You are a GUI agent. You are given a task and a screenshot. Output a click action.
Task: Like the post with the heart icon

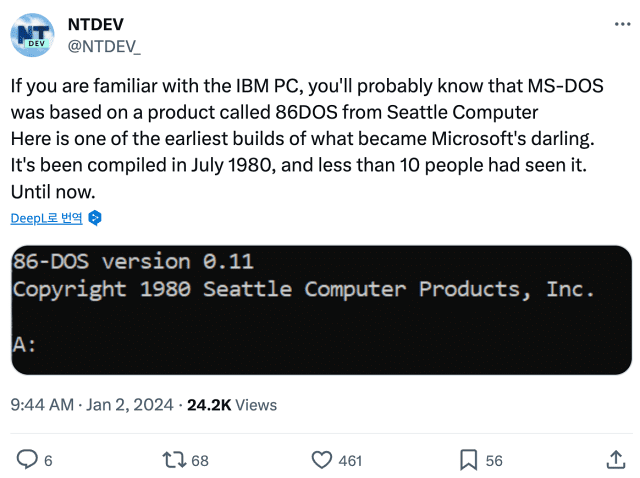pyautogui.click(x=321, y=459)
